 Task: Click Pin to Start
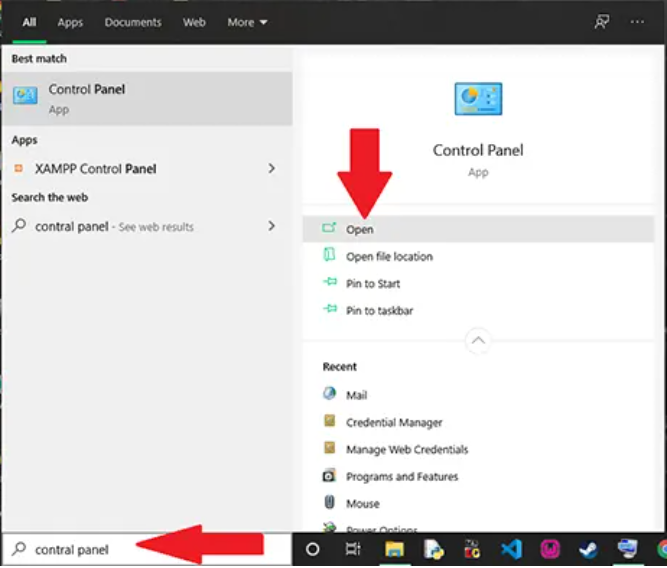[x=478, y=283]
